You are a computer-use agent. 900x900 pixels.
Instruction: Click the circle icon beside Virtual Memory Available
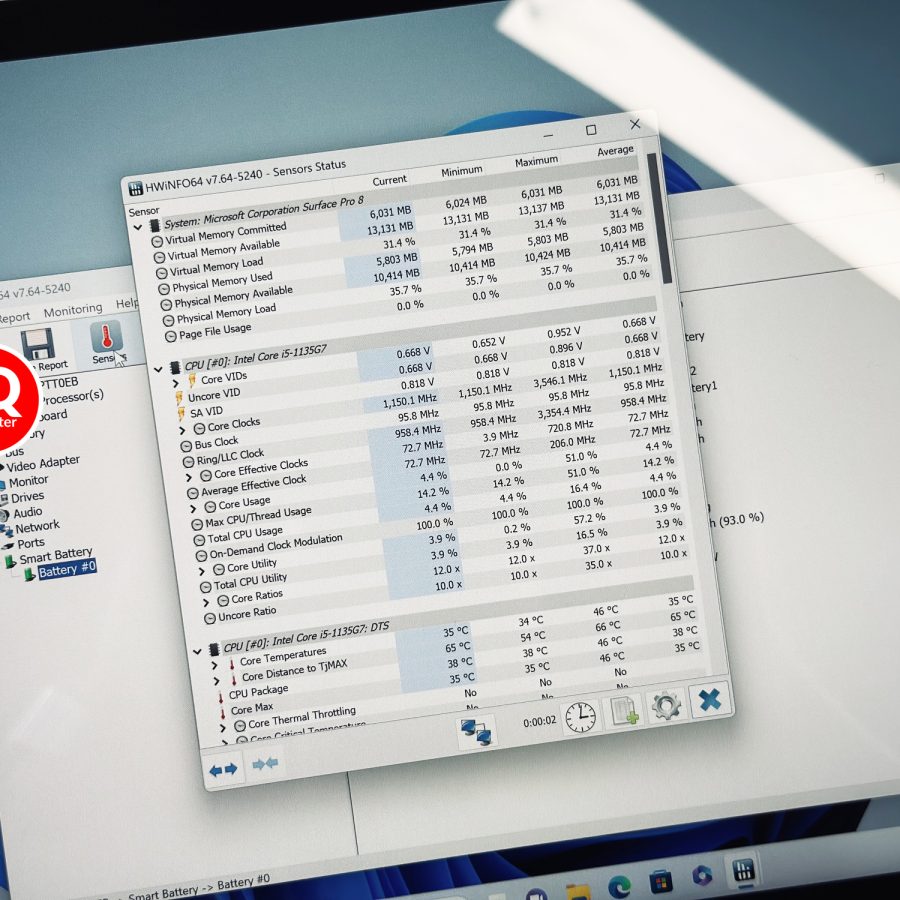(159, 257)
